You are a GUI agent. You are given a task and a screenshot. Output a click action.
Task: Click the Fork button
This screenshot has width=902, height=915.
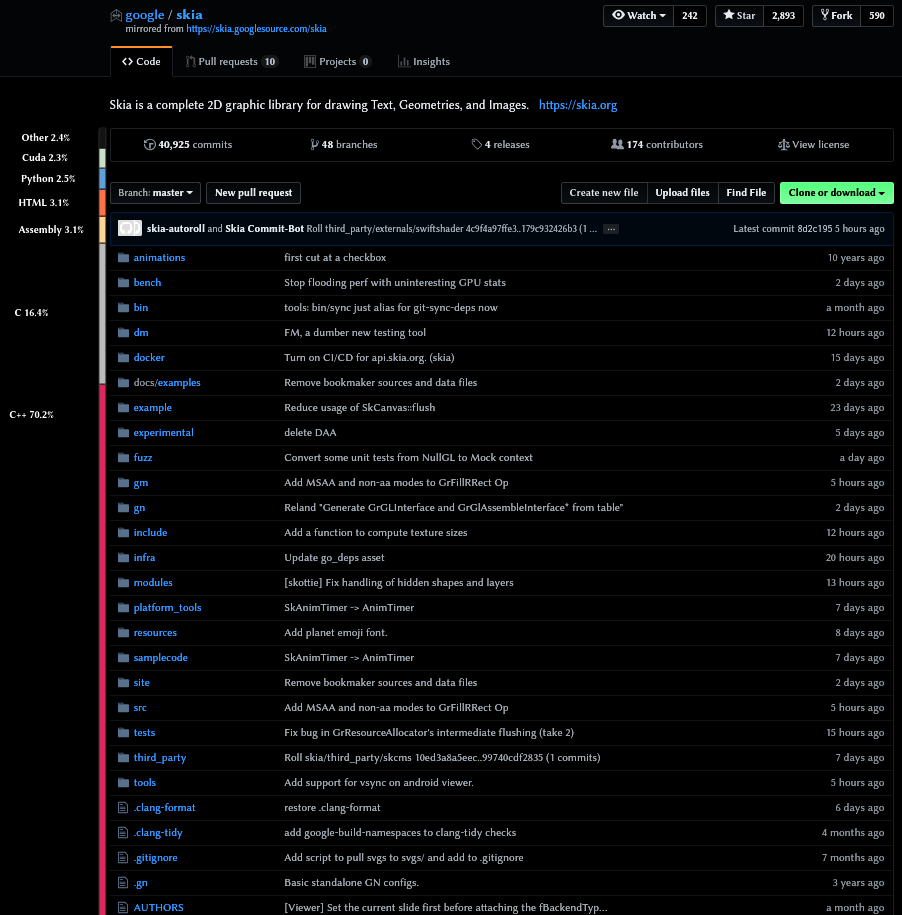(x=837, y=16)
